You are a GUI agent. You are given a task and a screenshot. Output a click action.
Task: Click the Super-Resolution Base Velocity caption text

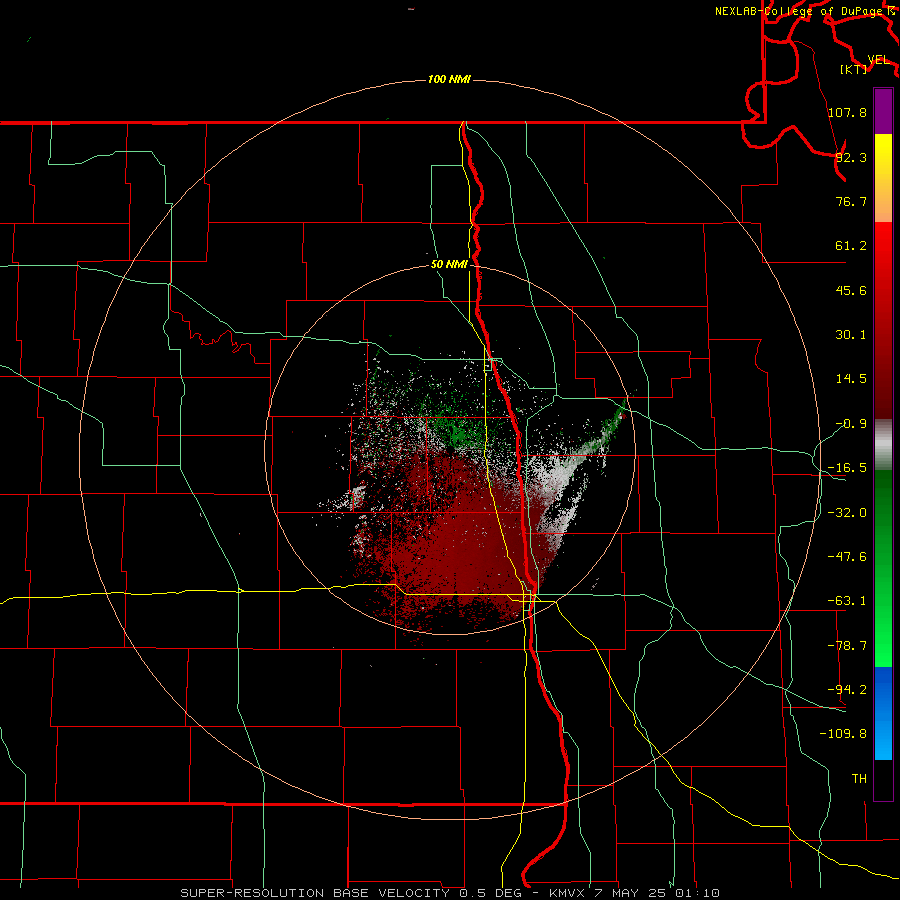449,893
